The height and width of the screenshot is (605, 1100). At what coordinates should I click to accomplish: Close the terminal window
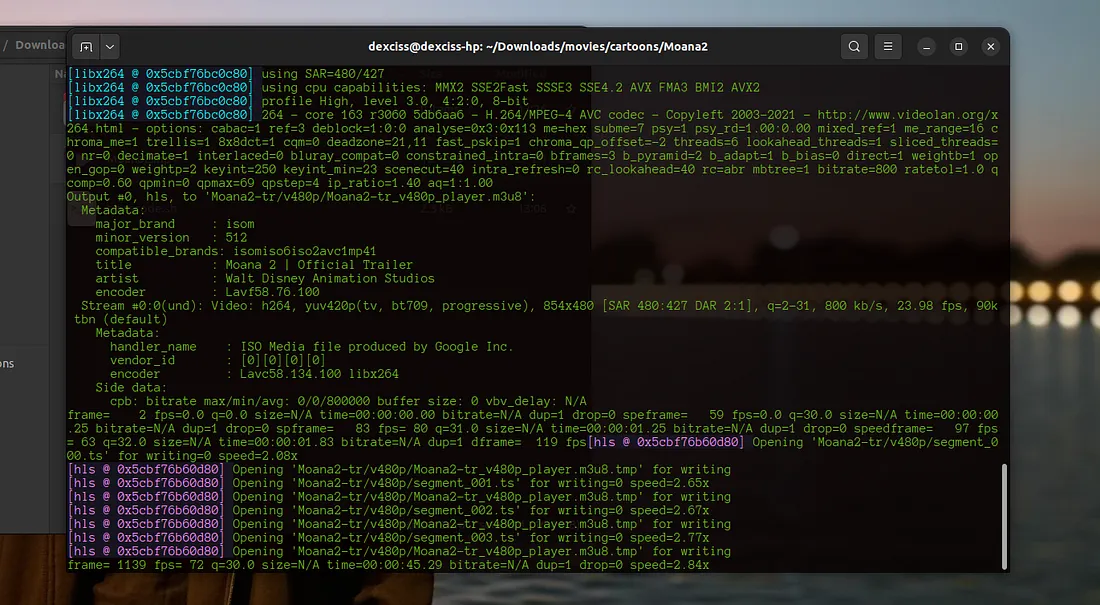(991, 47)
